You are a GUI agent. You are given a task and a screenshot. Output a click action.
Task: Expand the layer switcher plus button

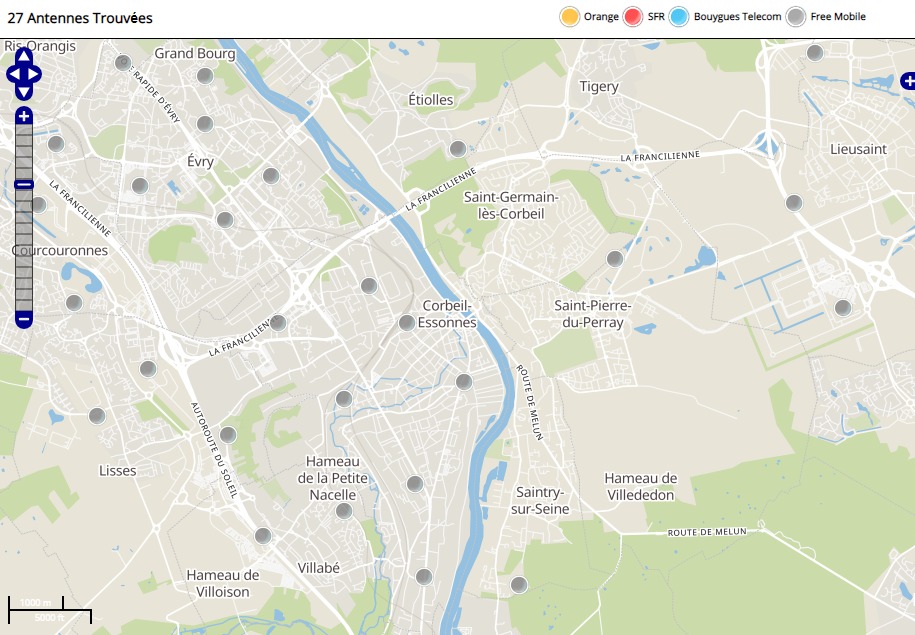click(x=907, y=79)
